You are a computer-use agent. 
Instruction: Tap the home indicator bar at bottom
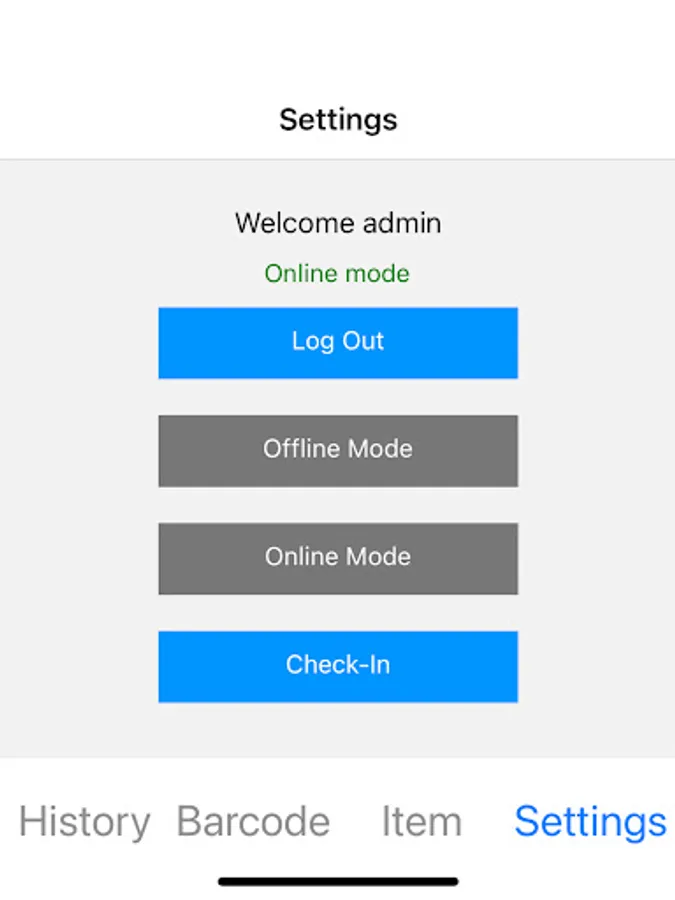pos(338,881)
